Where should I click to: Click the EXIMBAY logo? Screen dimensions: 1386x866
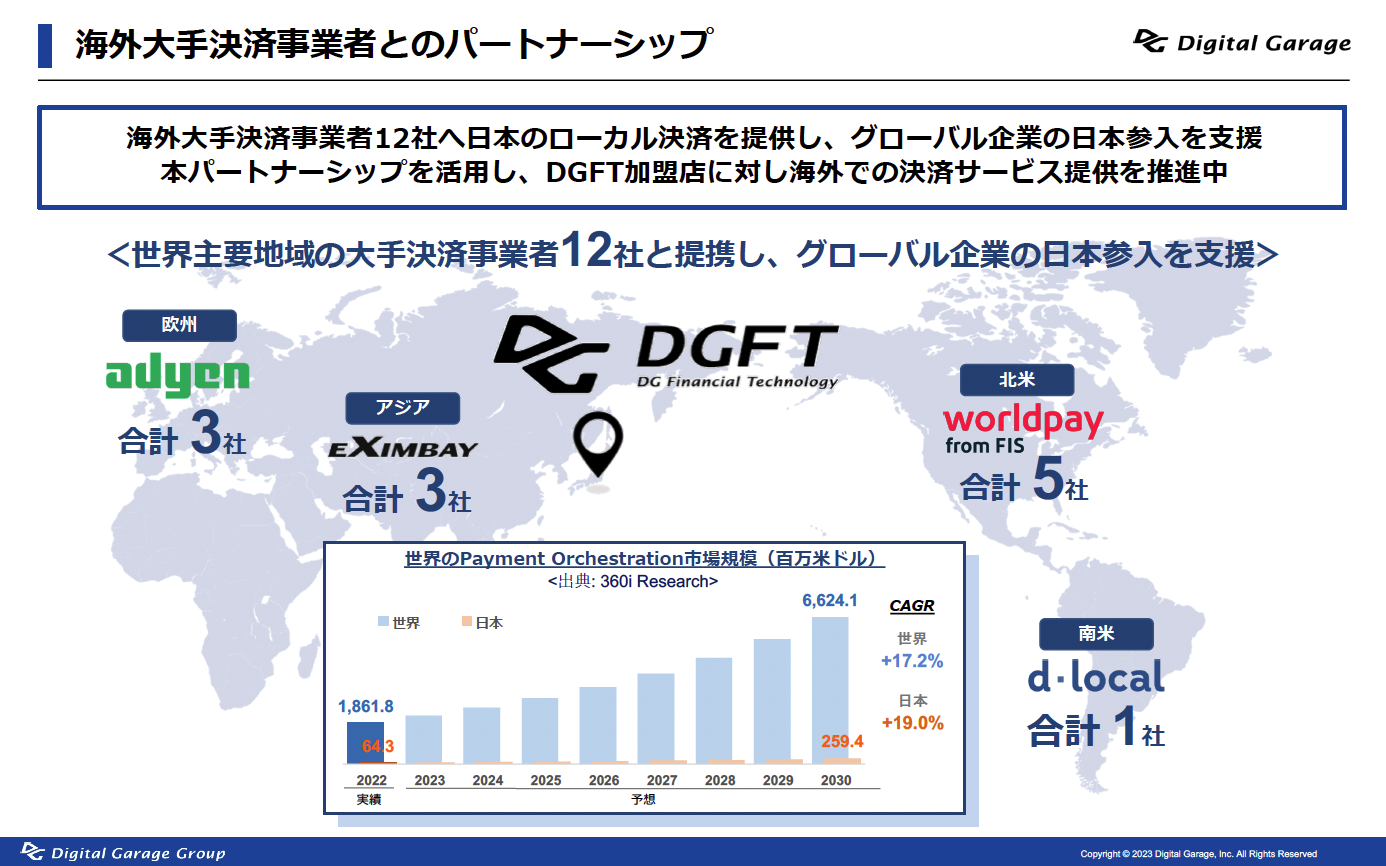(403, 448)
